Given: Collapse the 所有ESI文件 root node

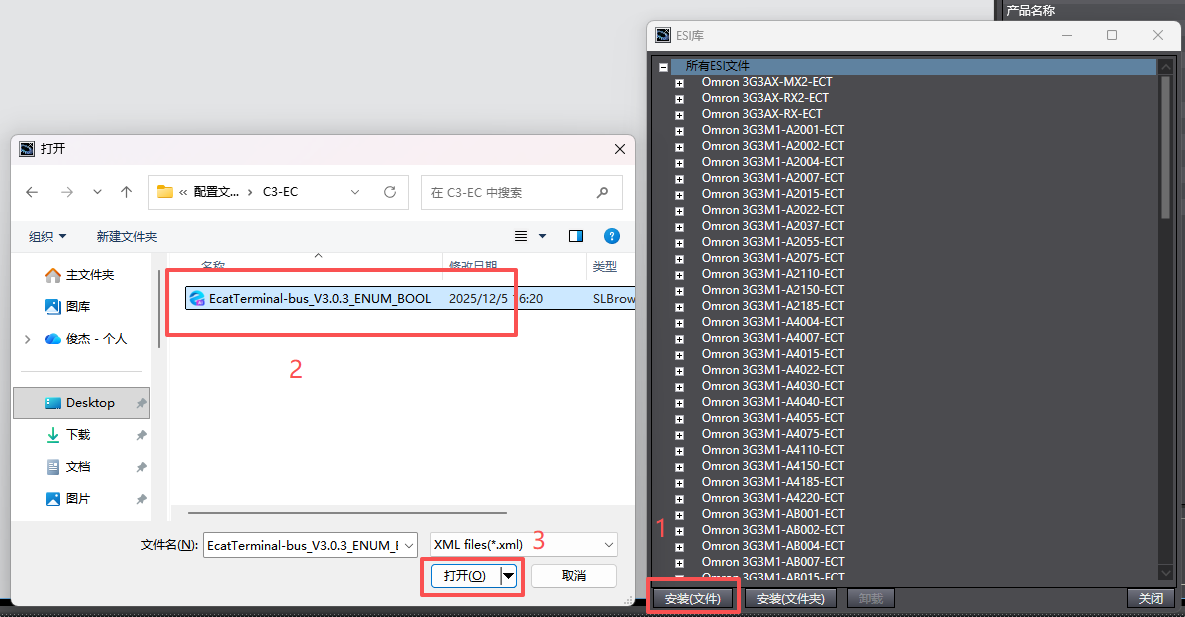Looking at the screenshot, I should point(663,67).
